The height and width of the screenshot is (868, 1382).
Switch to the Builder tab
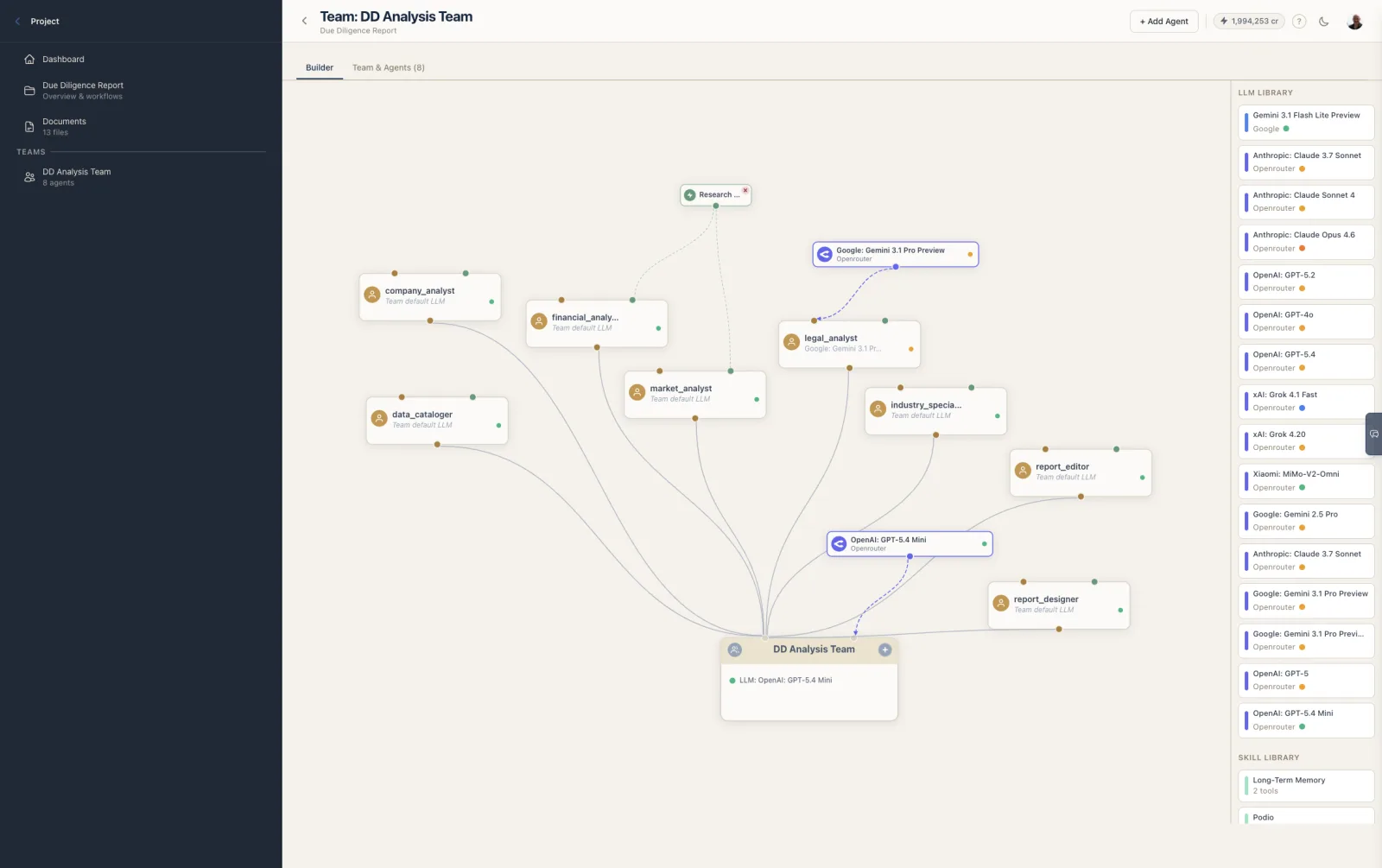320,67
